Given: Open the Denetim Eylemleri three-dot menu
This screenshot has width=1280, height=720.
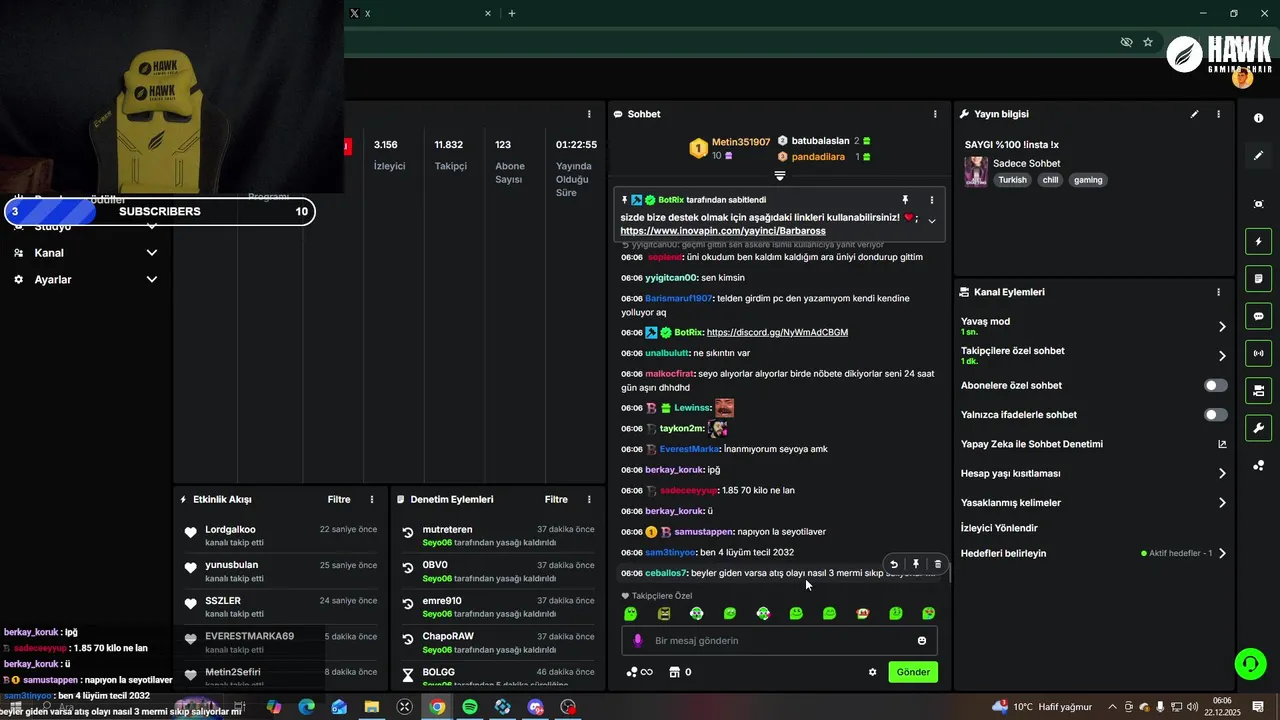Looking at the screenshot, I should 589,499.
